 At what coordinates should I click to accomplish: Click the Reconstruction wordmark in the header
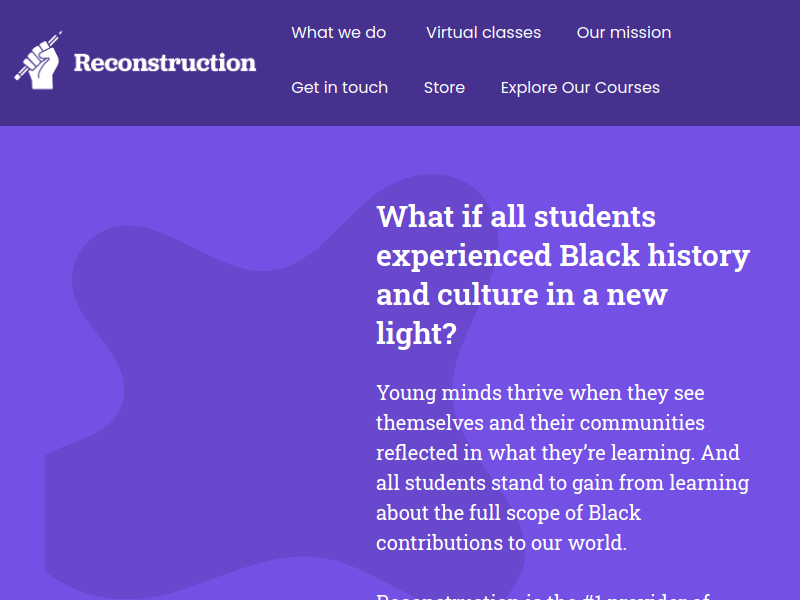pos(165,63)
